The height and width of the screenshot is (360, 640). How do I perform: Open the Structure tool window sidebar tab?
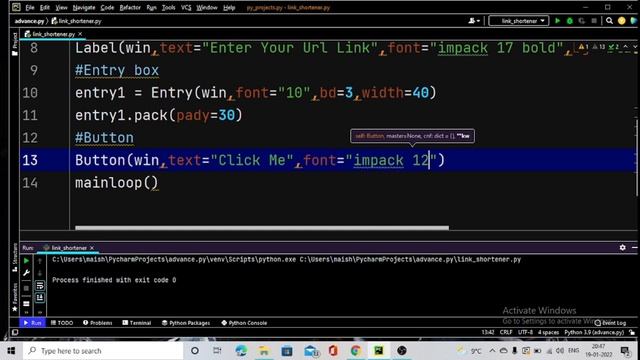(15, 257)
